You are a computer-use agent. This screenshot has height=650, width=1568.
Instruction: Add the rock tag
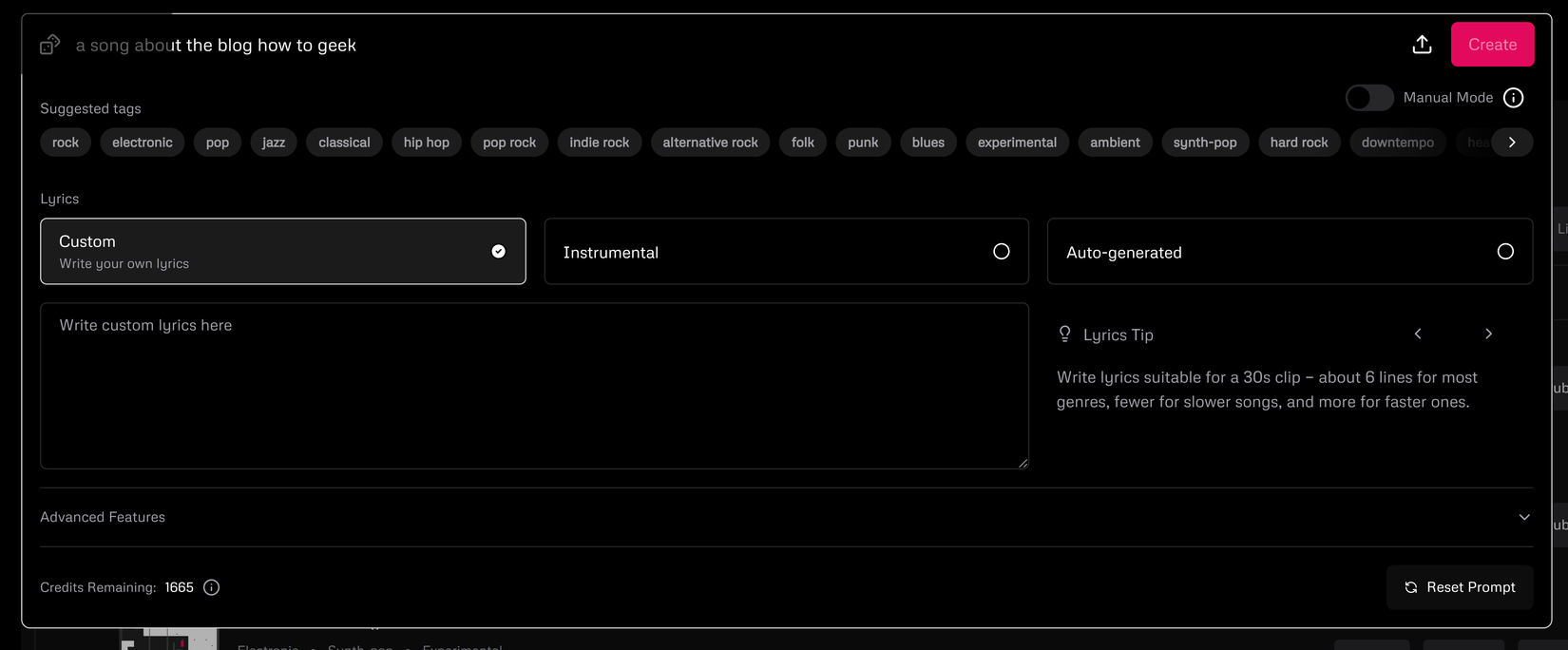[66, 143]
